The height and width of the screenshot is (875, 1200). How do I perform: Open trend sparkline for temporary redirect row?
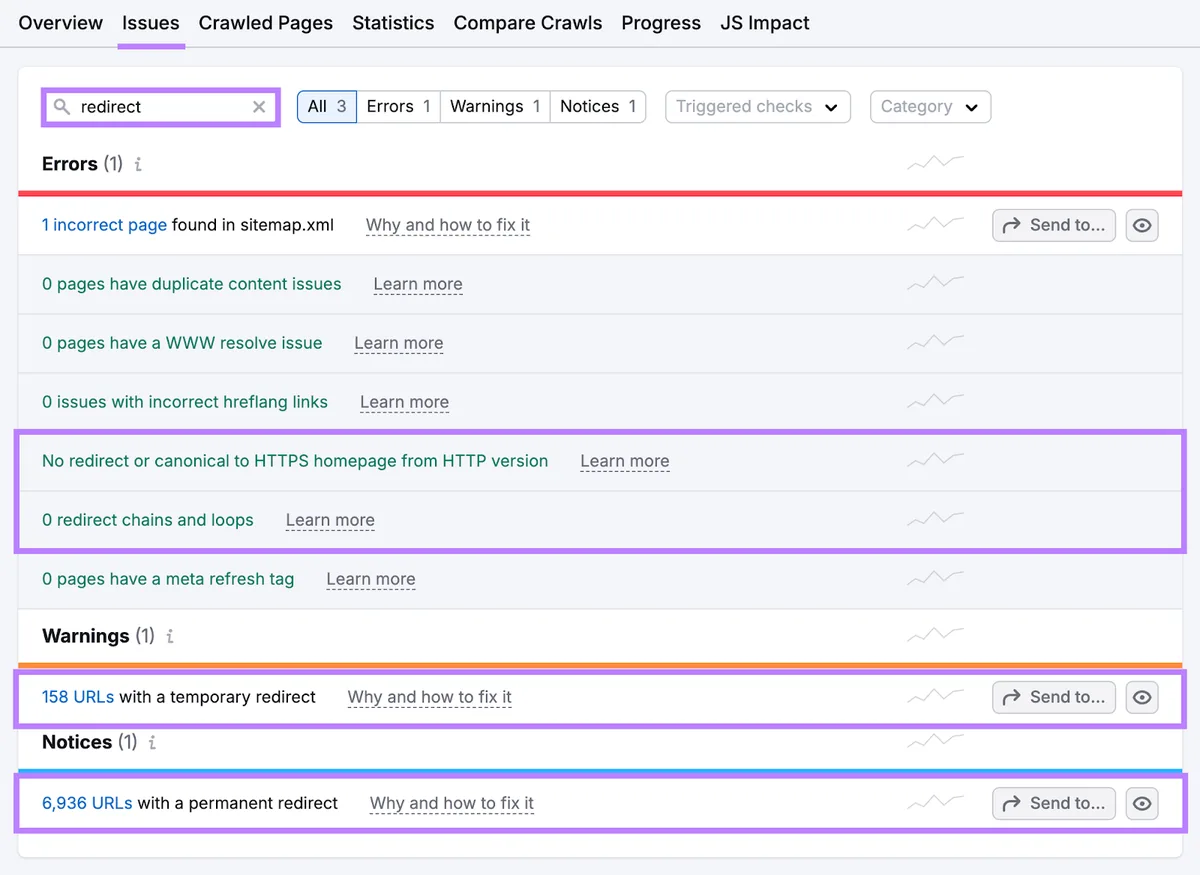pos(936,697)
